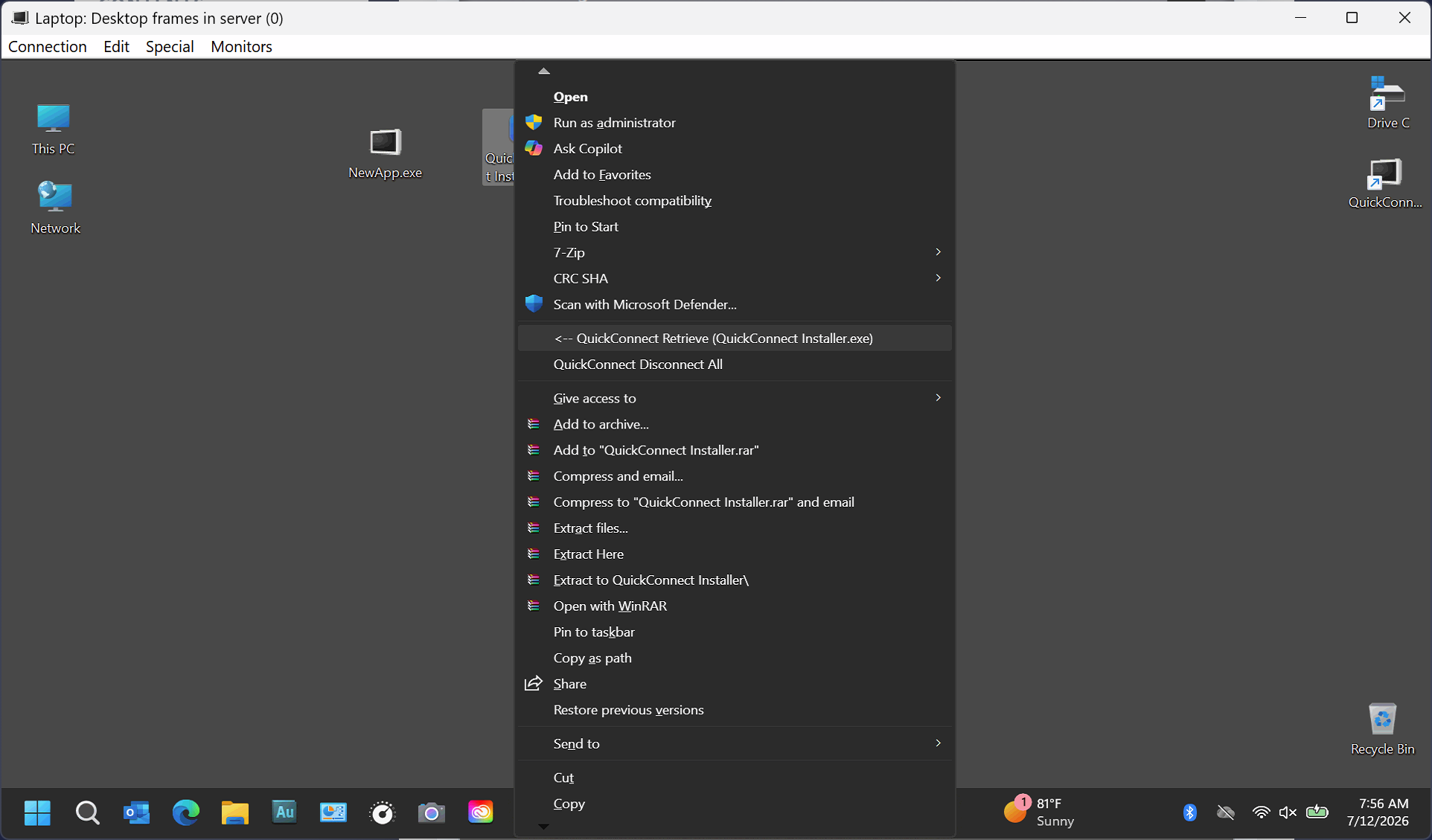Select Copy as path
Viewport: 1432px width, 840px height.
pyautogui.click(x=735, y=658)
